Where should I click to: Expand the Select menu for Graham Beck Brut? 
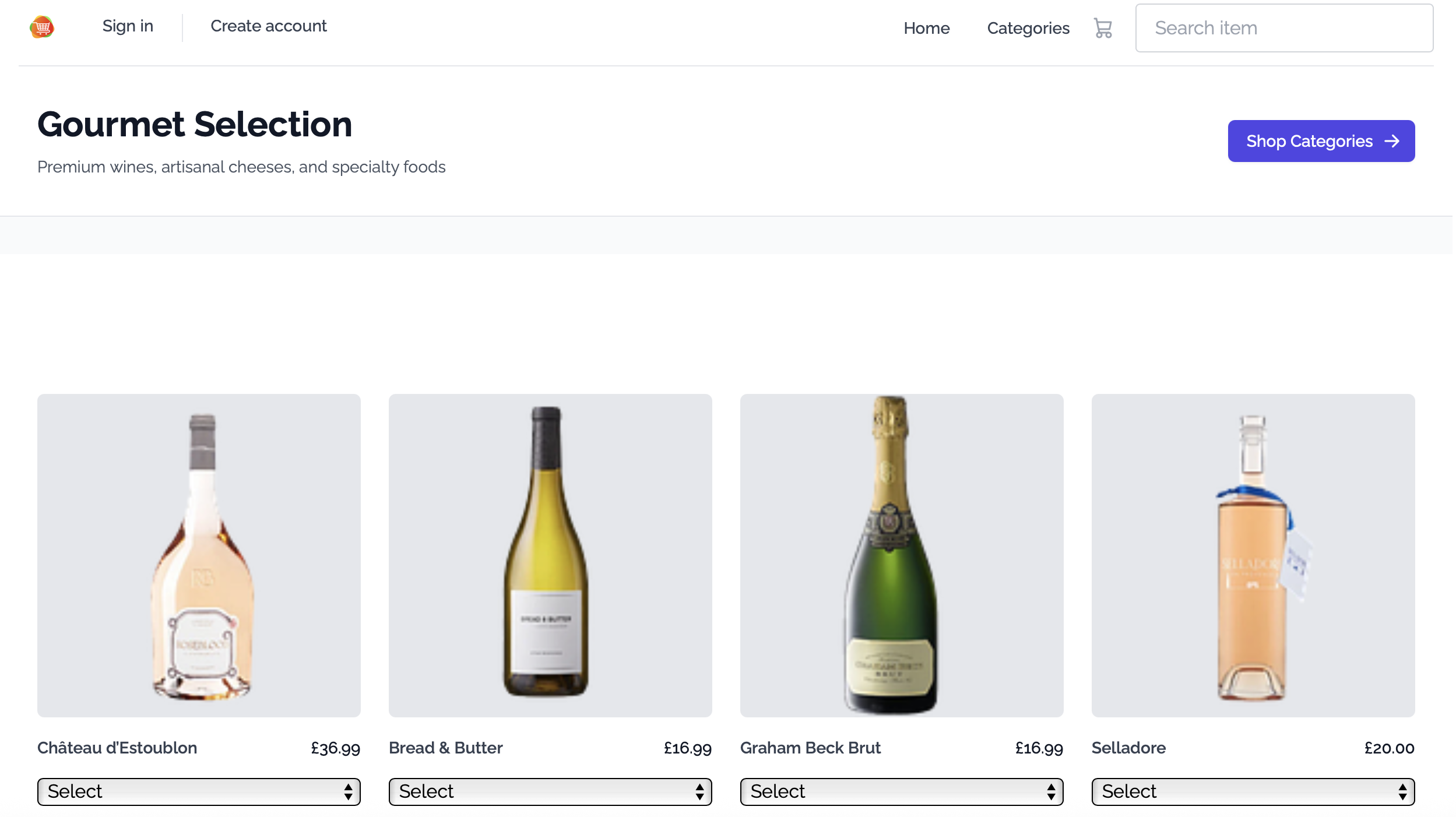pyautogui.click(x=902, y=791)
